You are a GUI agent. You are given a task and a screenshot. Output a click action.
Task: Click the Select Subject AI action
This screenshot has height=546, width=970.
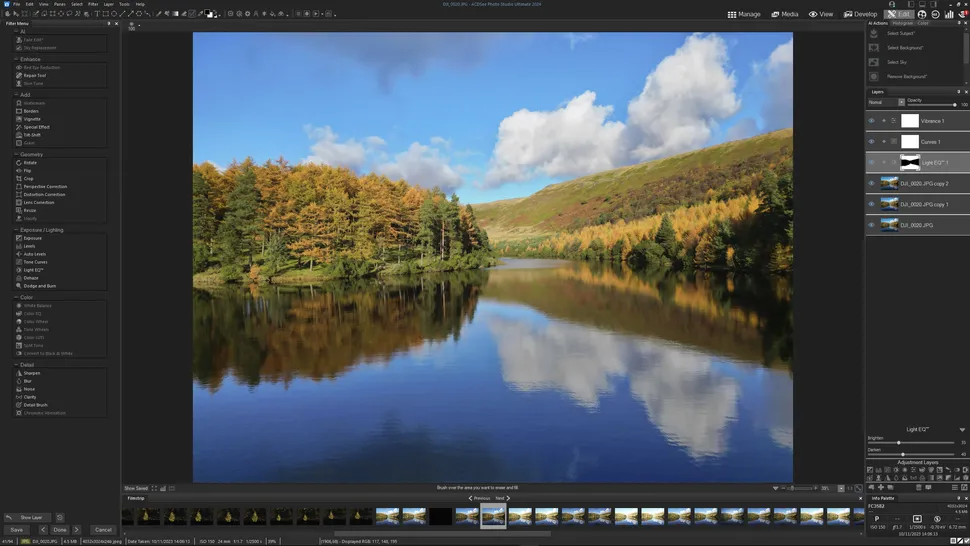coord(900,33)
